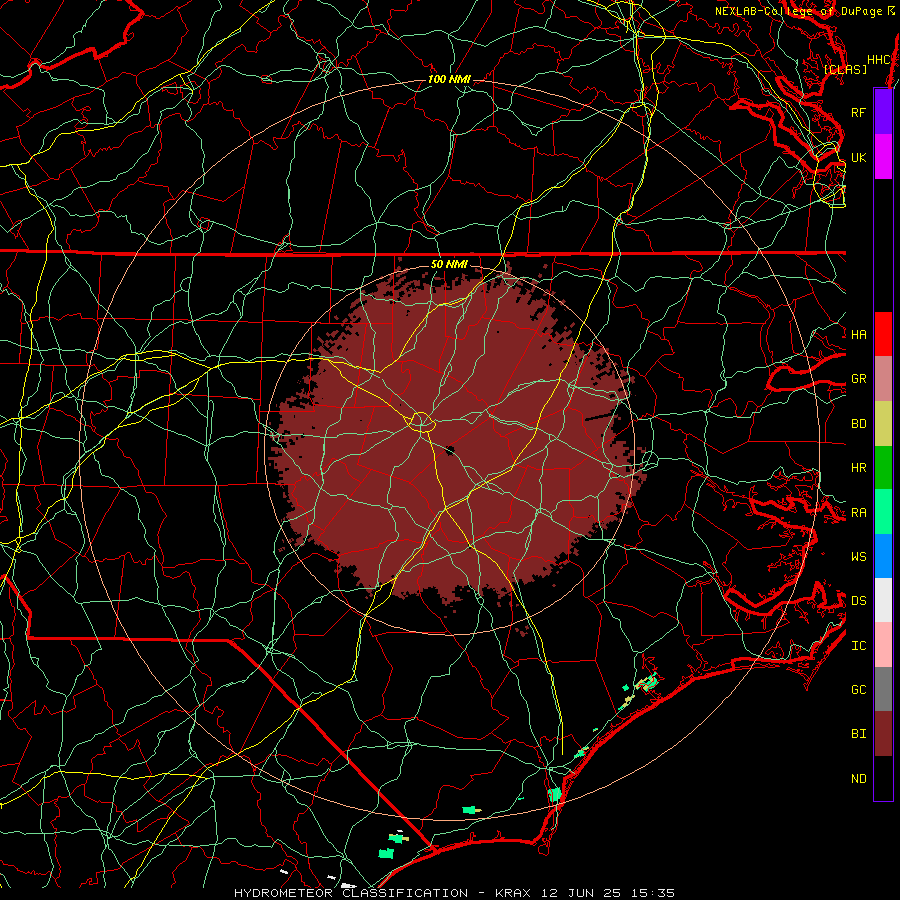Click the HR dark green legend swatch
Screen dimensions: 900x900
(883, 468)
